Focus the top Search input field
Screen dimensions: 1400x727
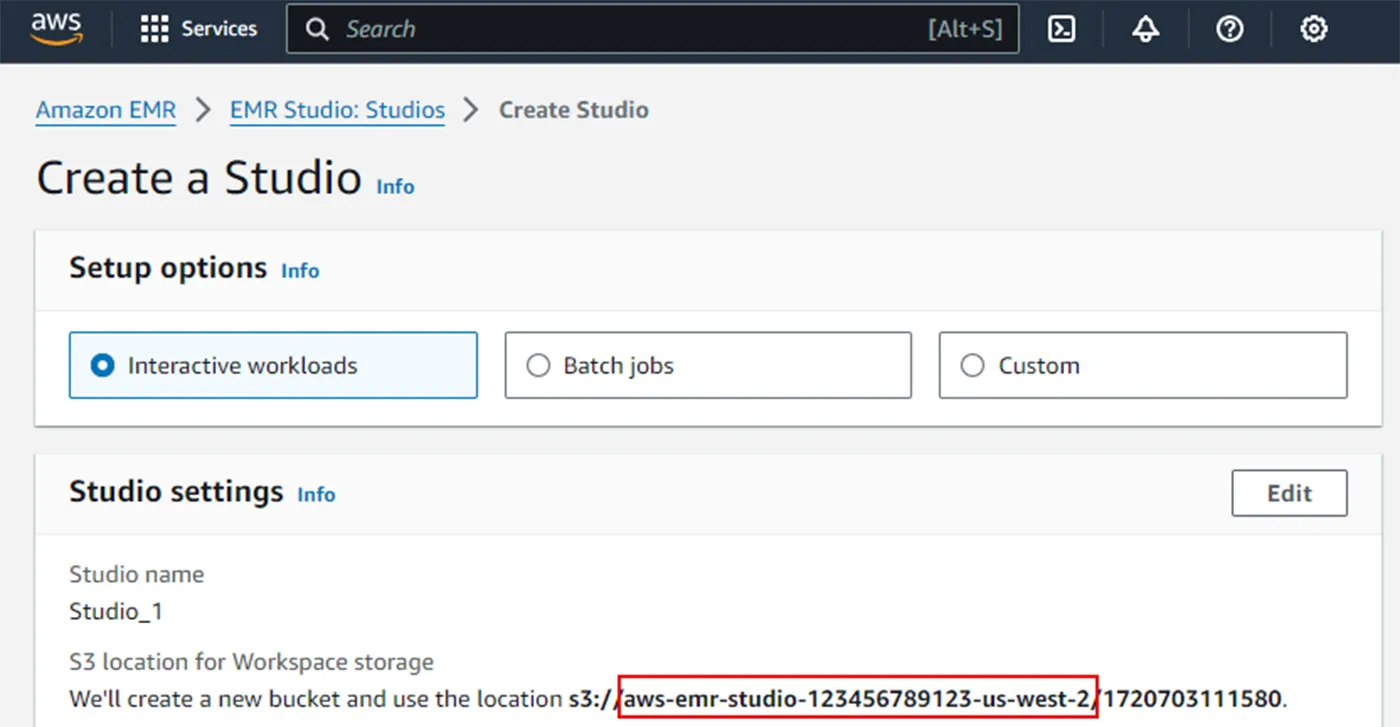point(652,29)
